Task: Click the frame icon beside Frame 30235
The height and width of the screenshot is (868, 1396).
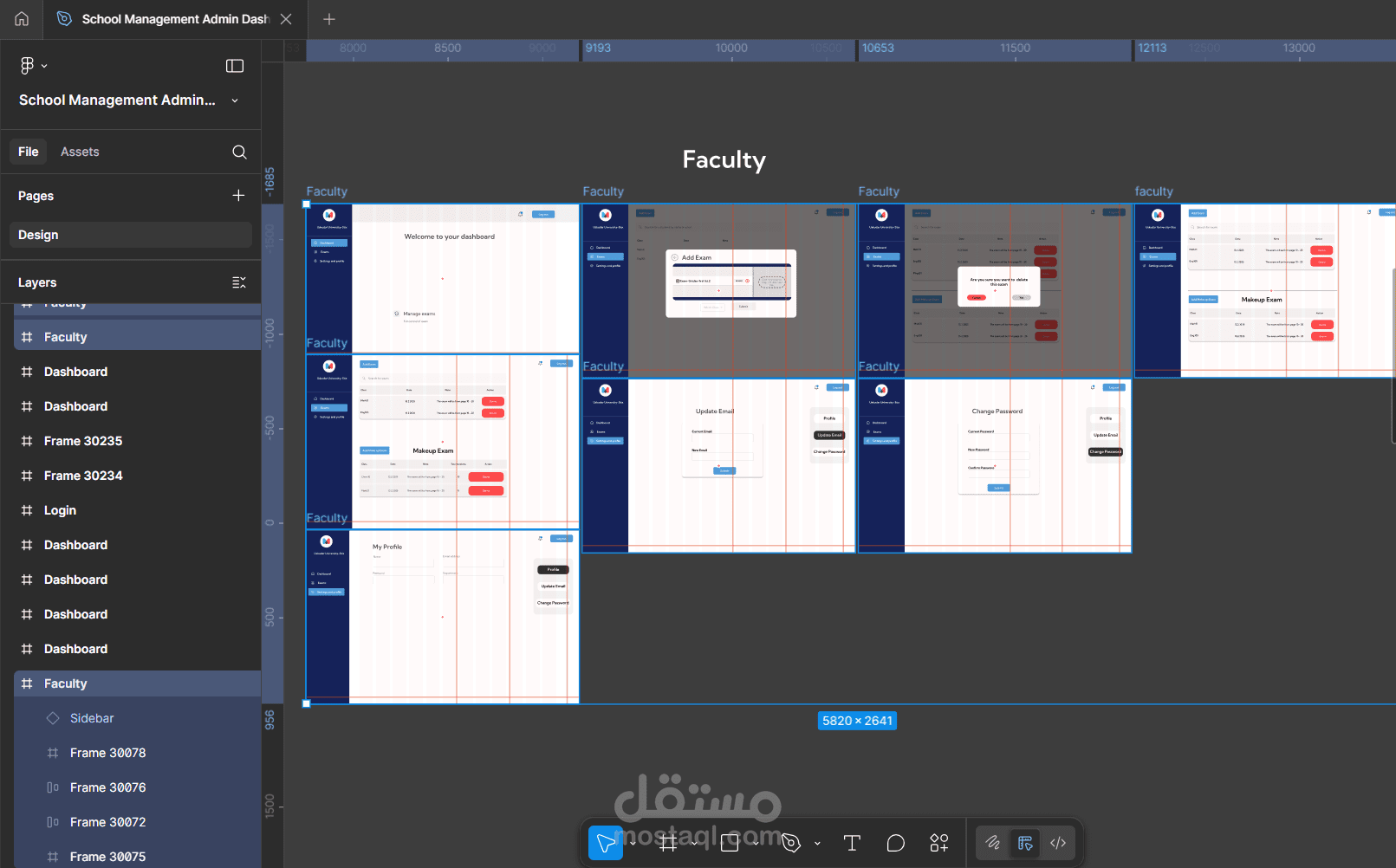Action: pos(27,441)
